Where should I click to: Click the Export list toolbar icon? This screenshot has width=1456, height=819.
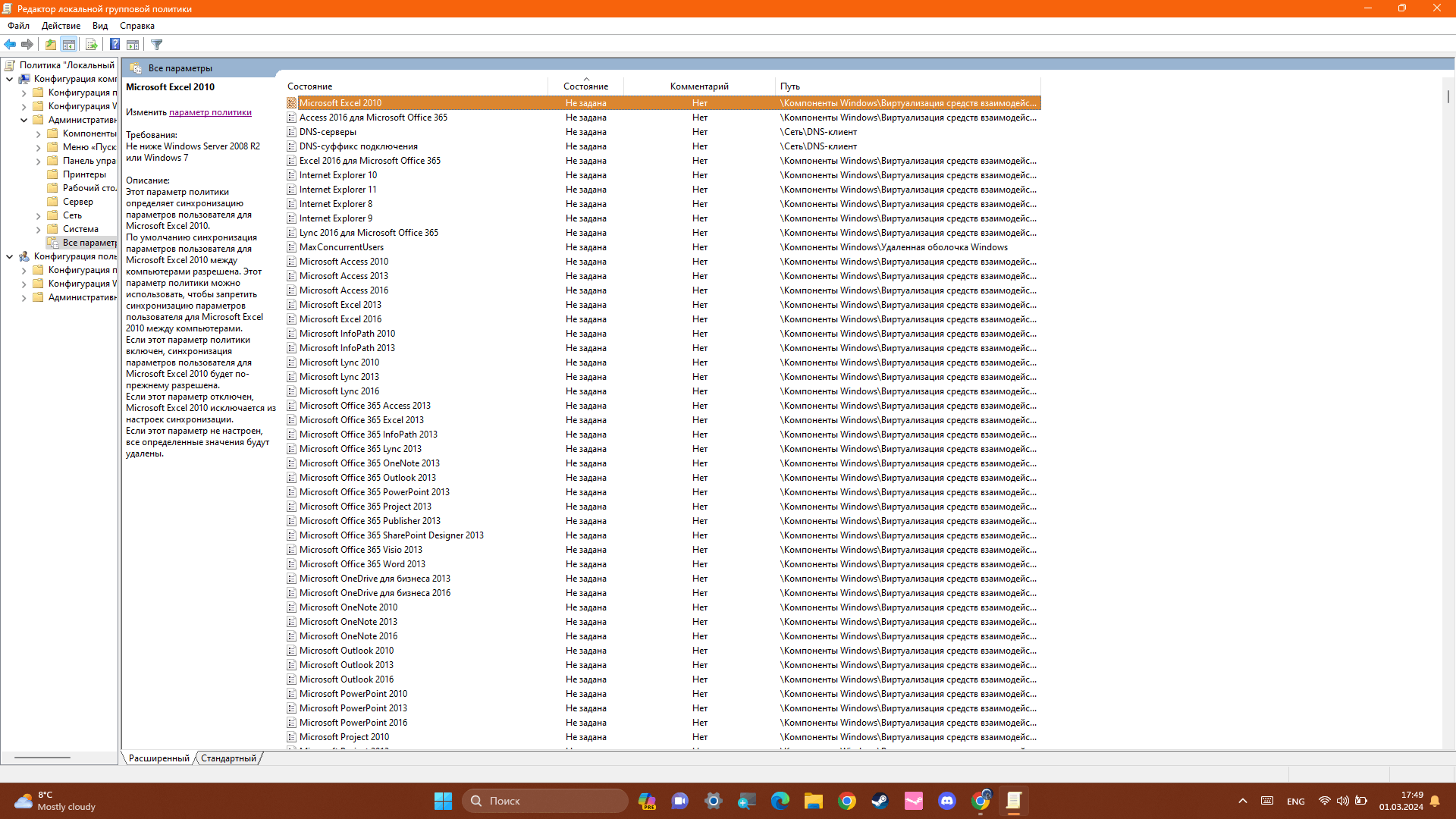pos(92,45)
